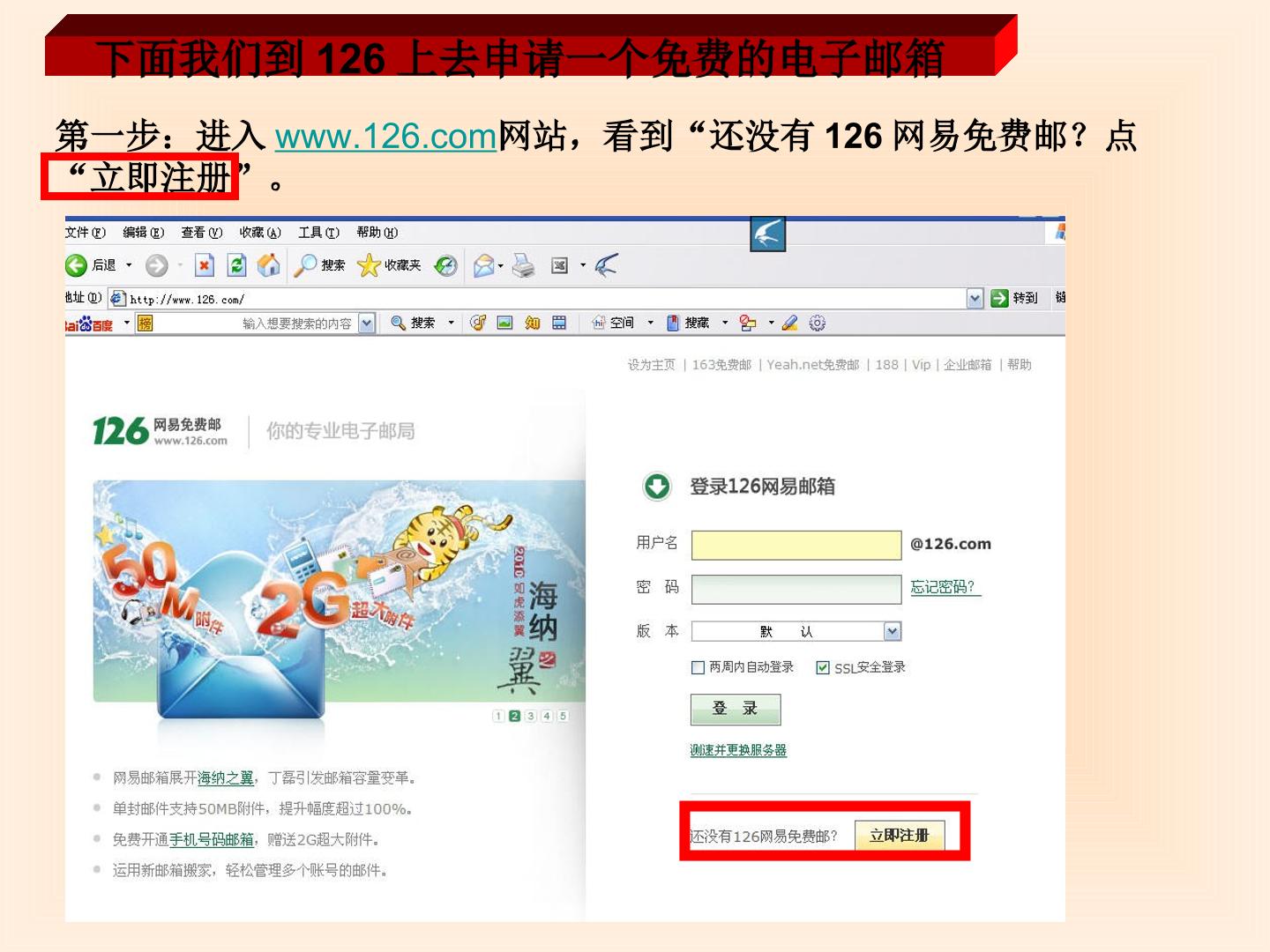The height and width of the screenshot is (952, 1270).
Task: Click the 忘记密码? link
Action: pos(945,587)
